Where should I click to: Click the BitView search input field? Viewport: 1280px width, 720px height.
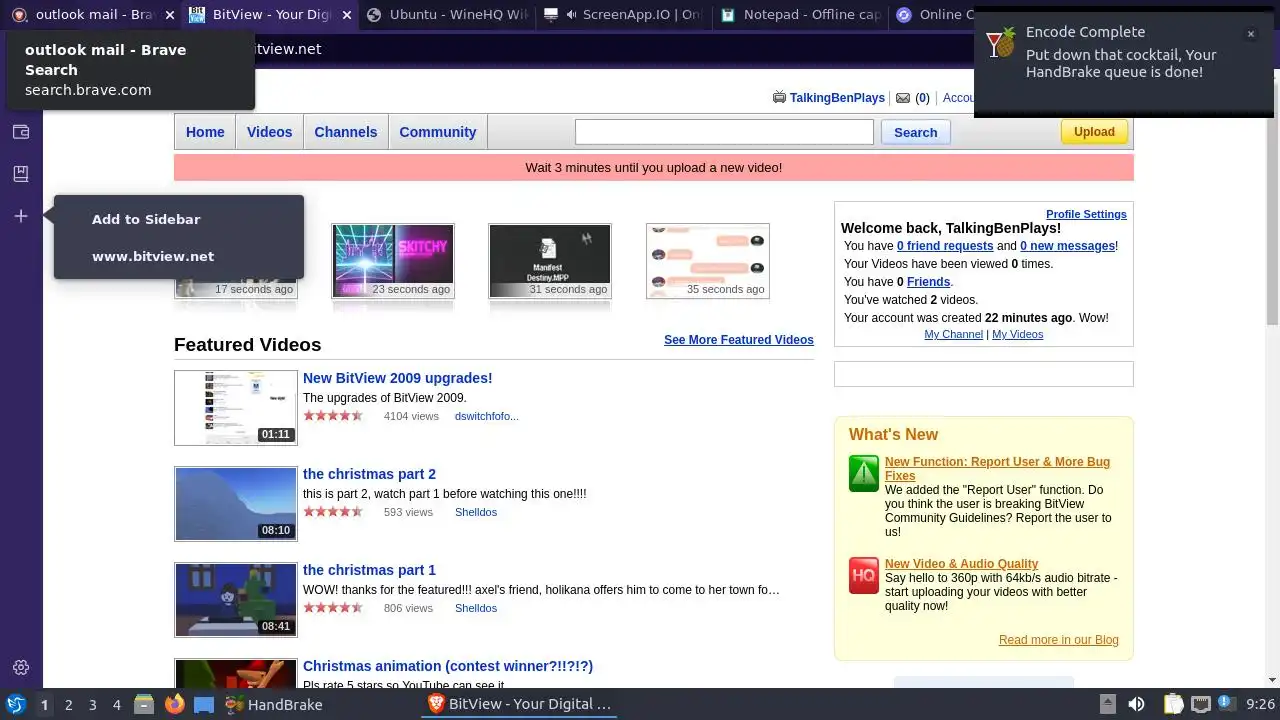click(724, 132)
